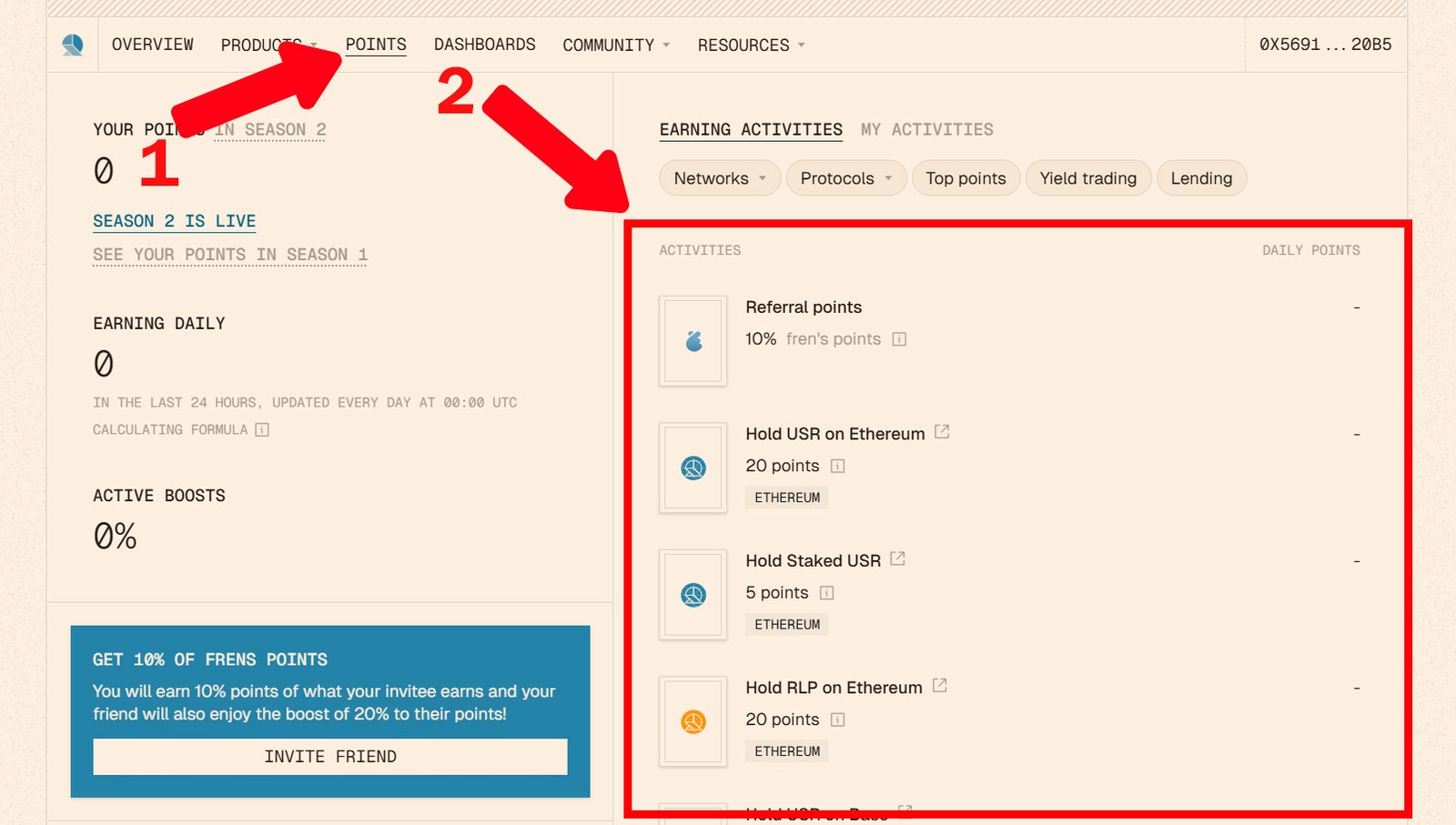Open the external link icon beside Hold Staked USR
The image size is (1456, 825).
click(x=897, y=558)
